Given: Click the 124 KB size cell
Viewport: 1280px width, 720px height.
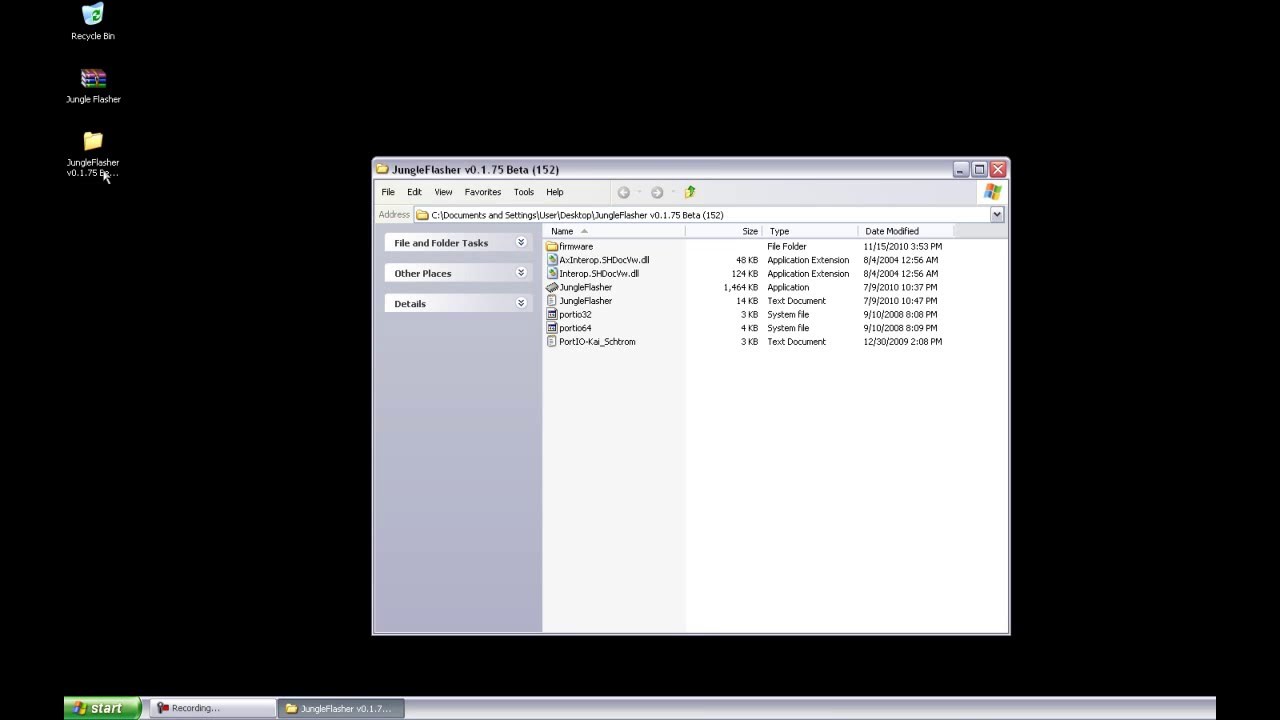Looking at the screenshot, I should [745, 274].
